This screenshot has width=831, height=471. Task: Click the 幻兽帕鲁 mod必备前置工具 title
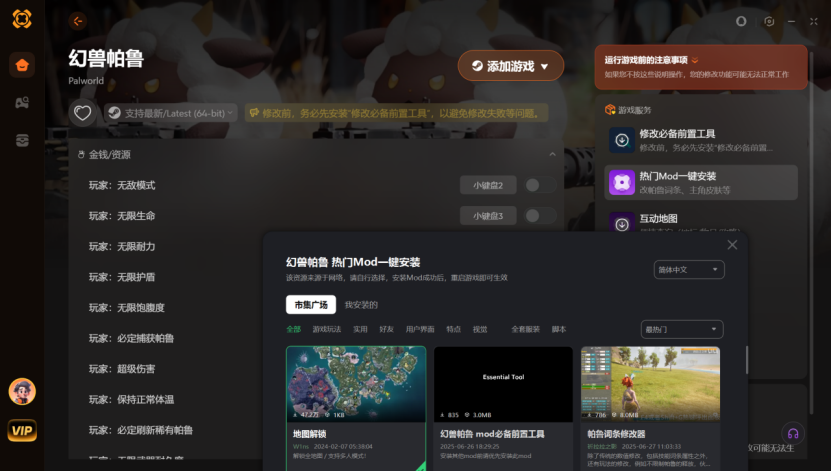click(492, 434)
